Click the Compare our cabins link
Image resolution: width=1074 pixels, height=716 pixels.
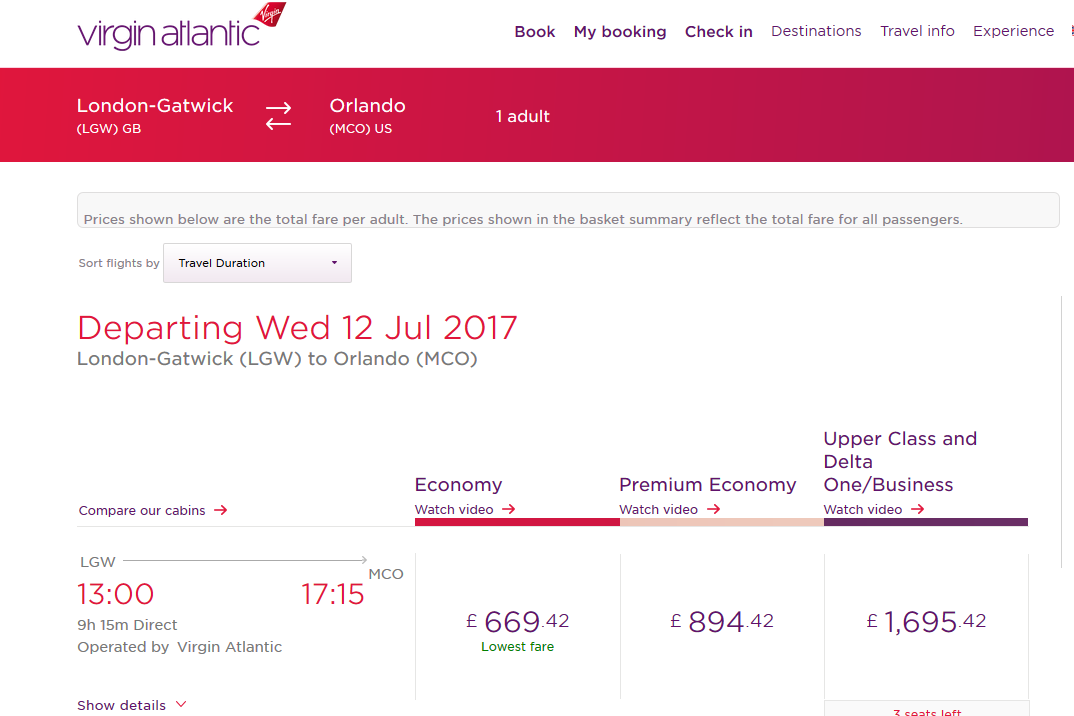(x=142, y=510)
